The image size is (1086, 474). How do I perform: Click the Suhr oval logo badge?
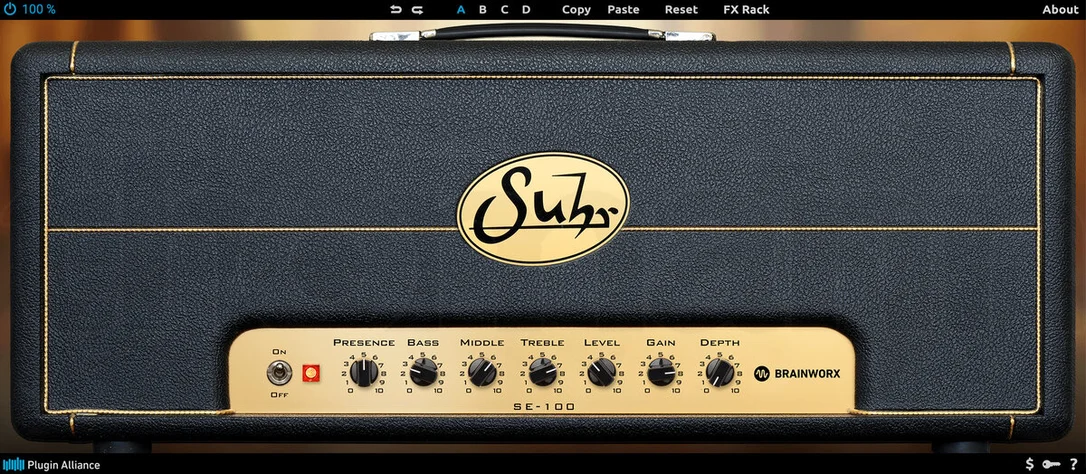click(x=543, y=209)
